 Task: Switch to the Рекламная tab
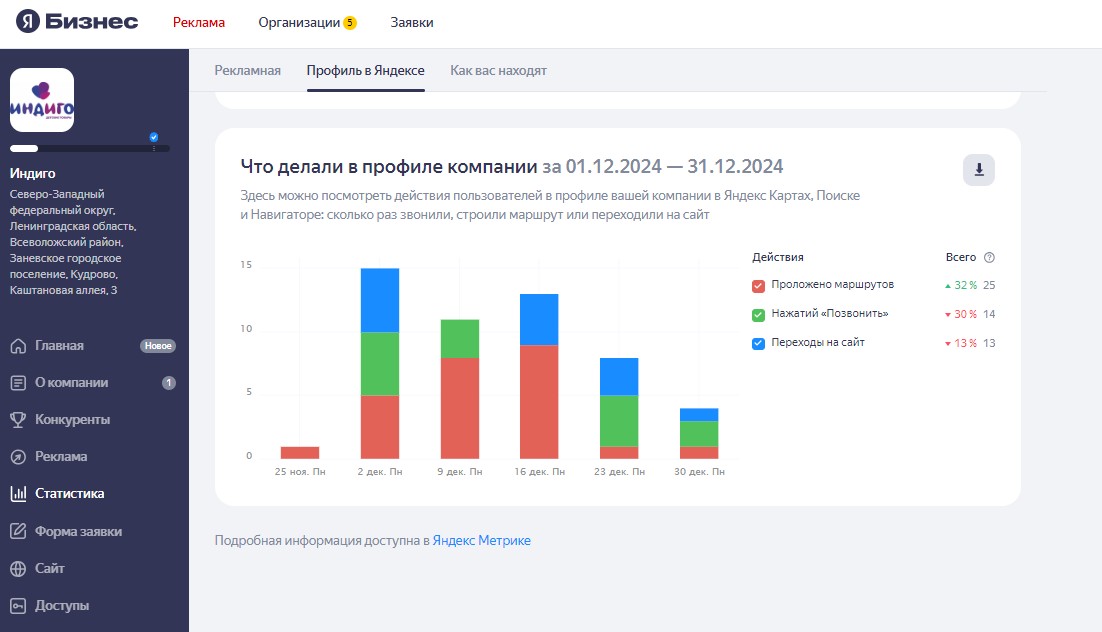click(248, 71)
